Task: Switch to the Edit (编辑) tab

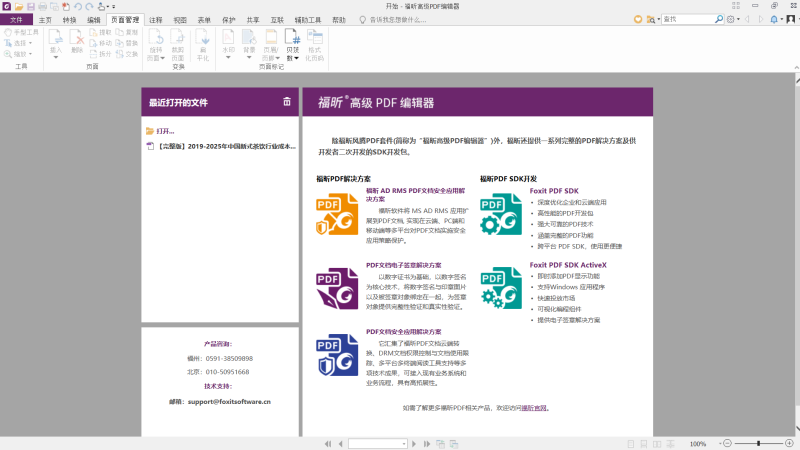Action: click(x=94, y=20)
